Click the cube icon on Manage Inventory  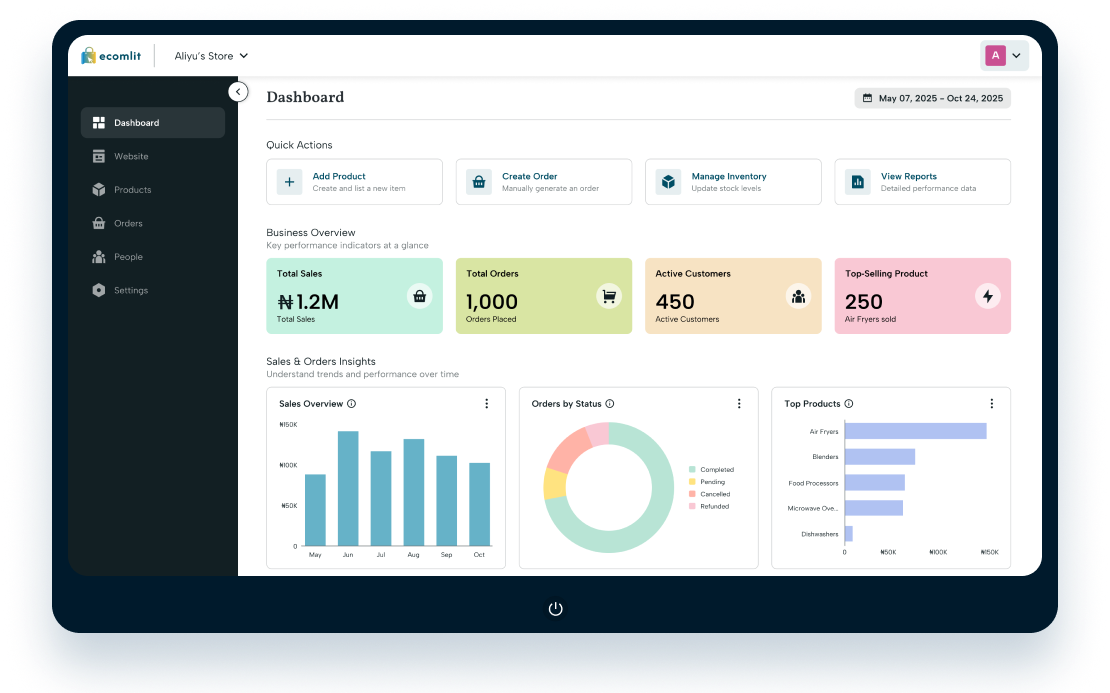click(668, 182)
